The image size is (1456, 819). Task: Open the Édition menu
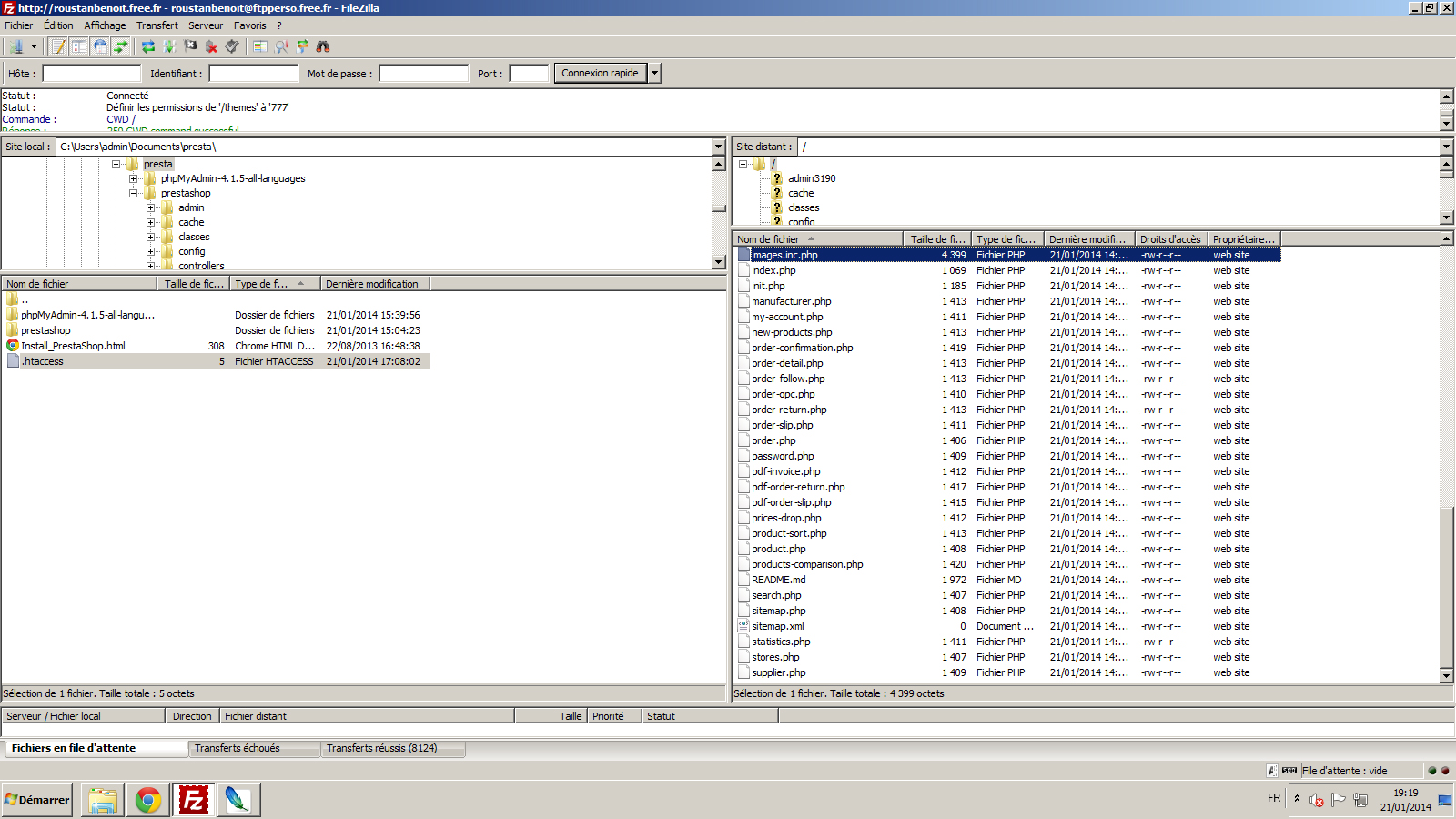tap(58, 25)
